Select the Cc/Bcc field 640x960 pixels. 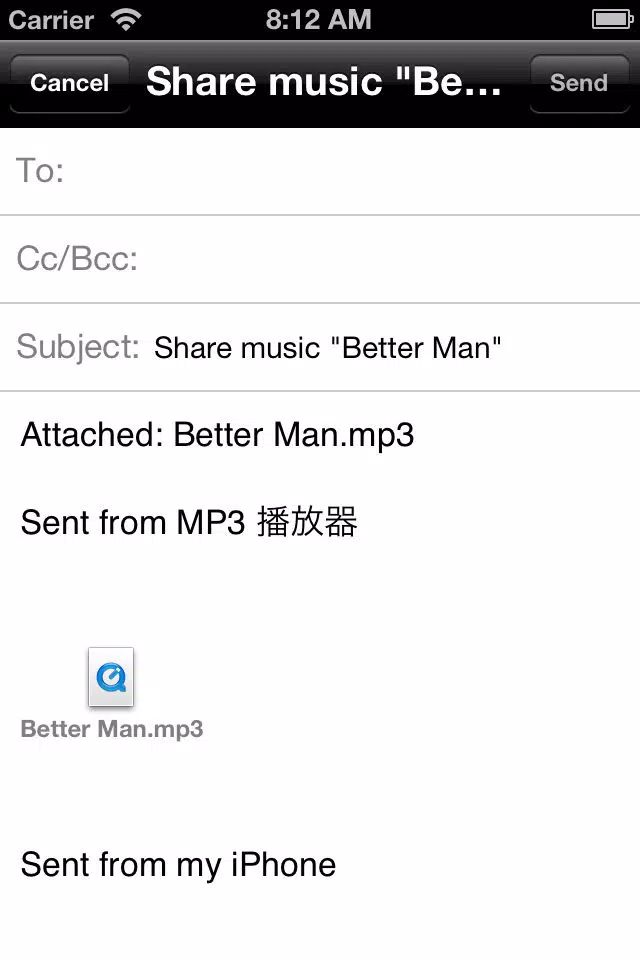pyautogui.click(x=320, y=259)
